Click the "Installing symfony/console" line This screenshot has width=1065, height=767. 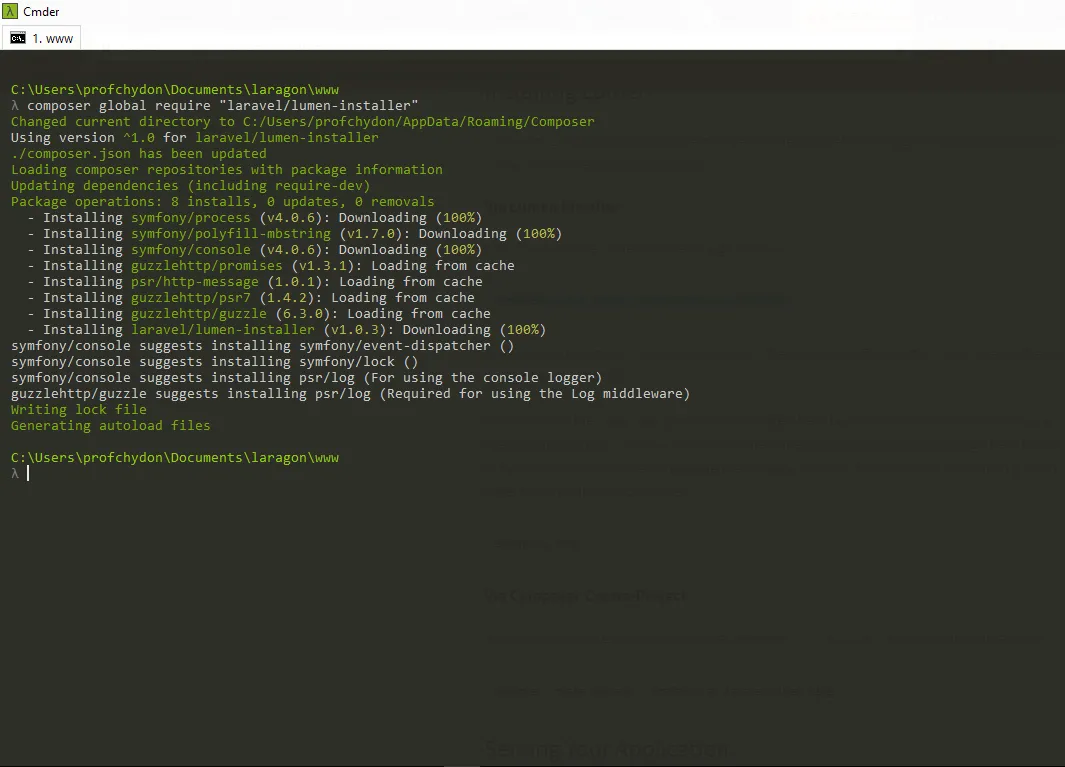coord(254,249)
